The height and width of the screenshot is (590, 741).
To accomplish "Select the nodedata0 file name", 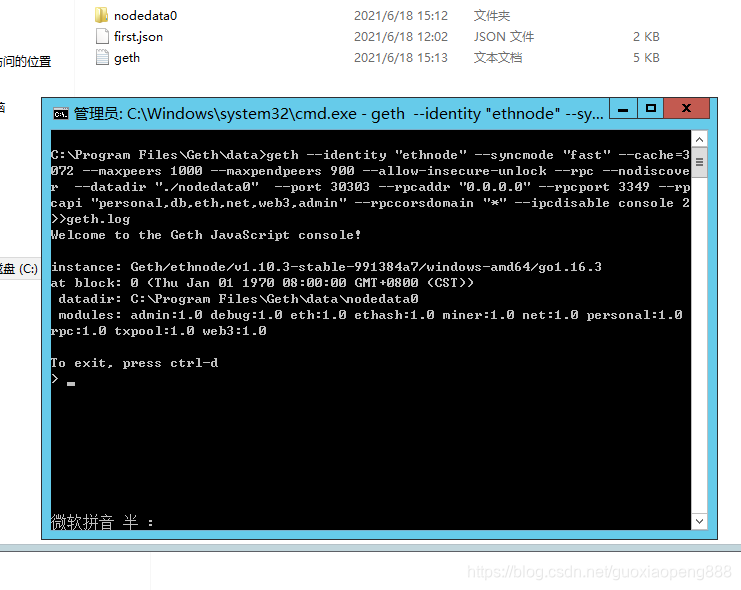I will click(x=146, y=16).
